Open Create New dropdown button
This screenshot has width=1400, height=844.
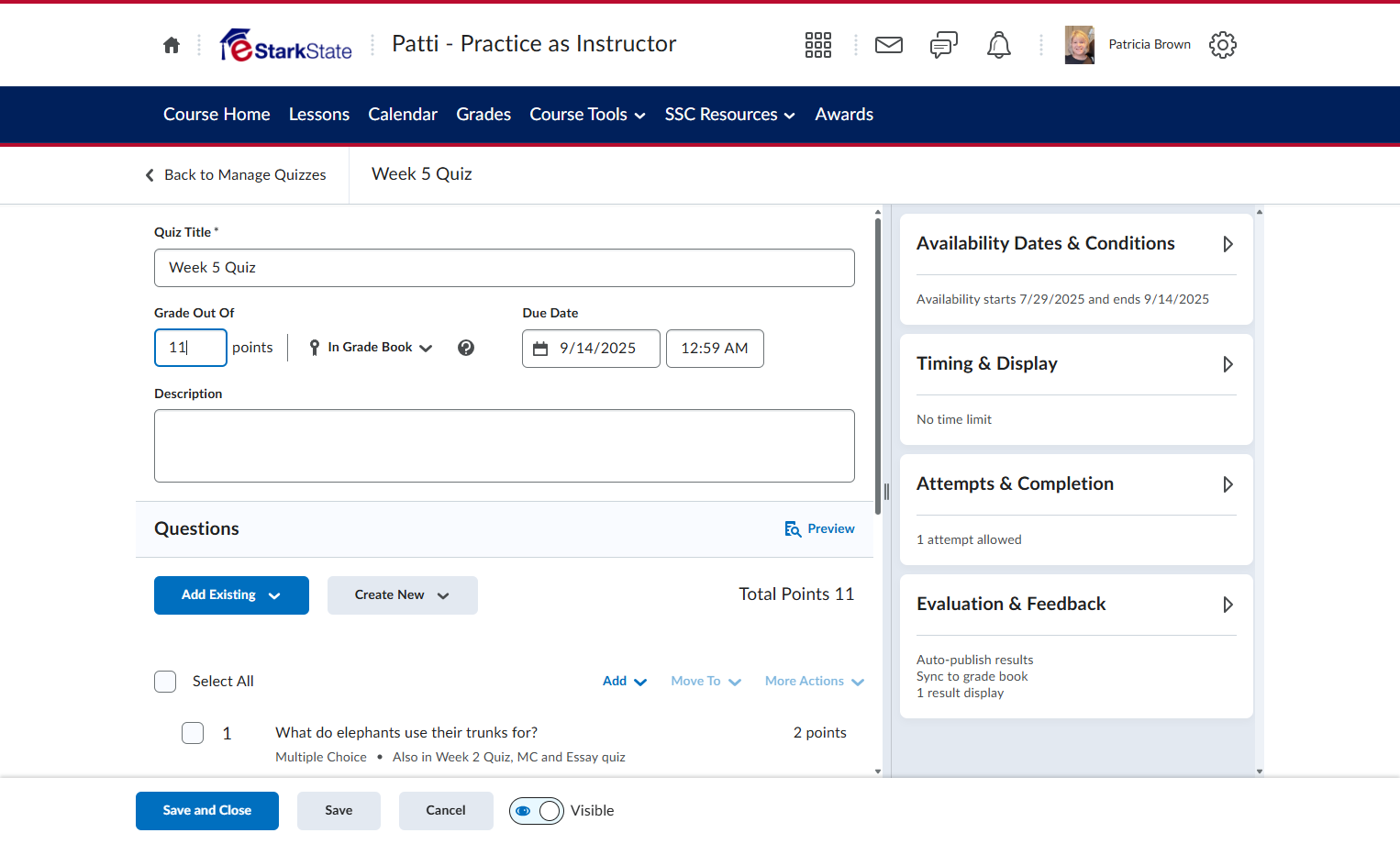pos(403,595)
